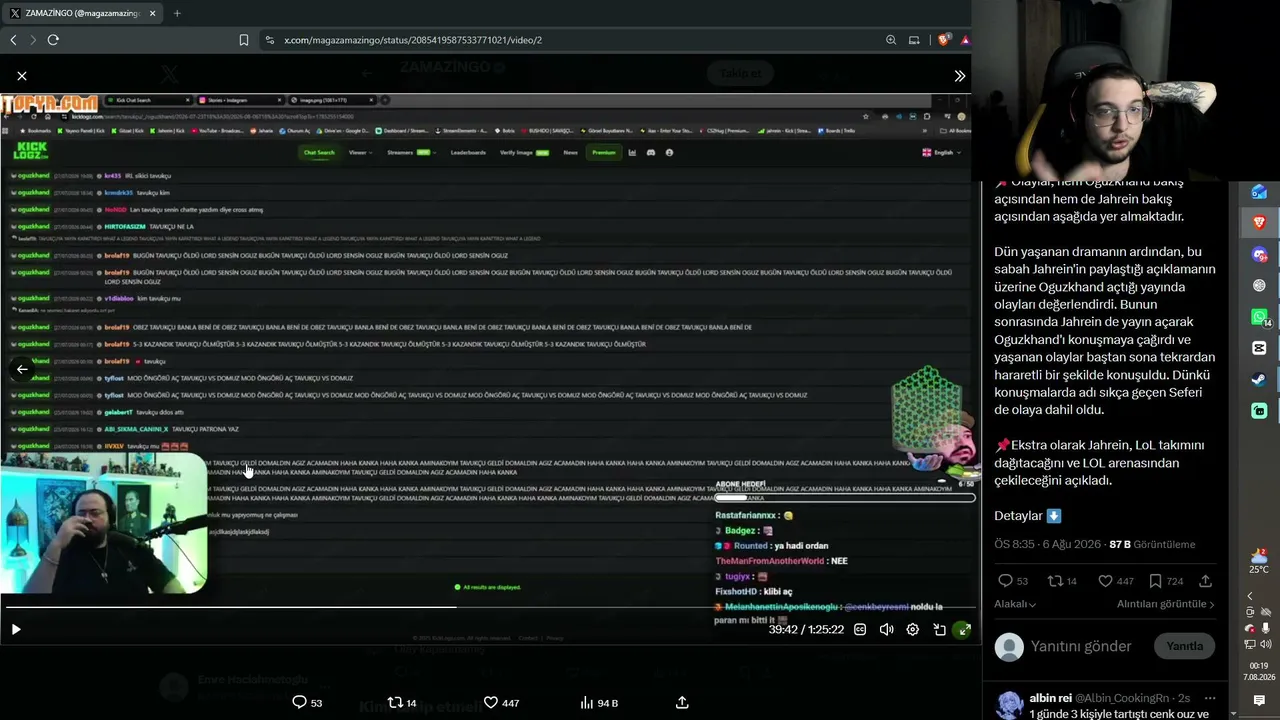Open more options on albin rei's reply
Viewport: 1280px width, 720px height.
(1210, 698)
